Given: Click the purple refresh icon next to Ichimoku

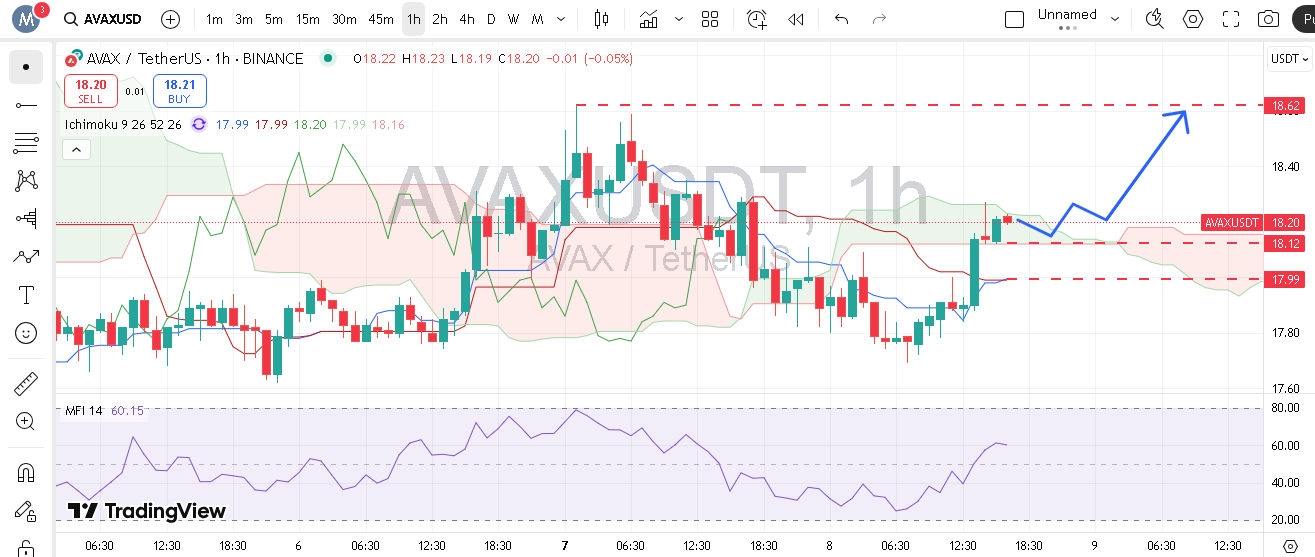Looking at the screenshot, I should (199, 124).
